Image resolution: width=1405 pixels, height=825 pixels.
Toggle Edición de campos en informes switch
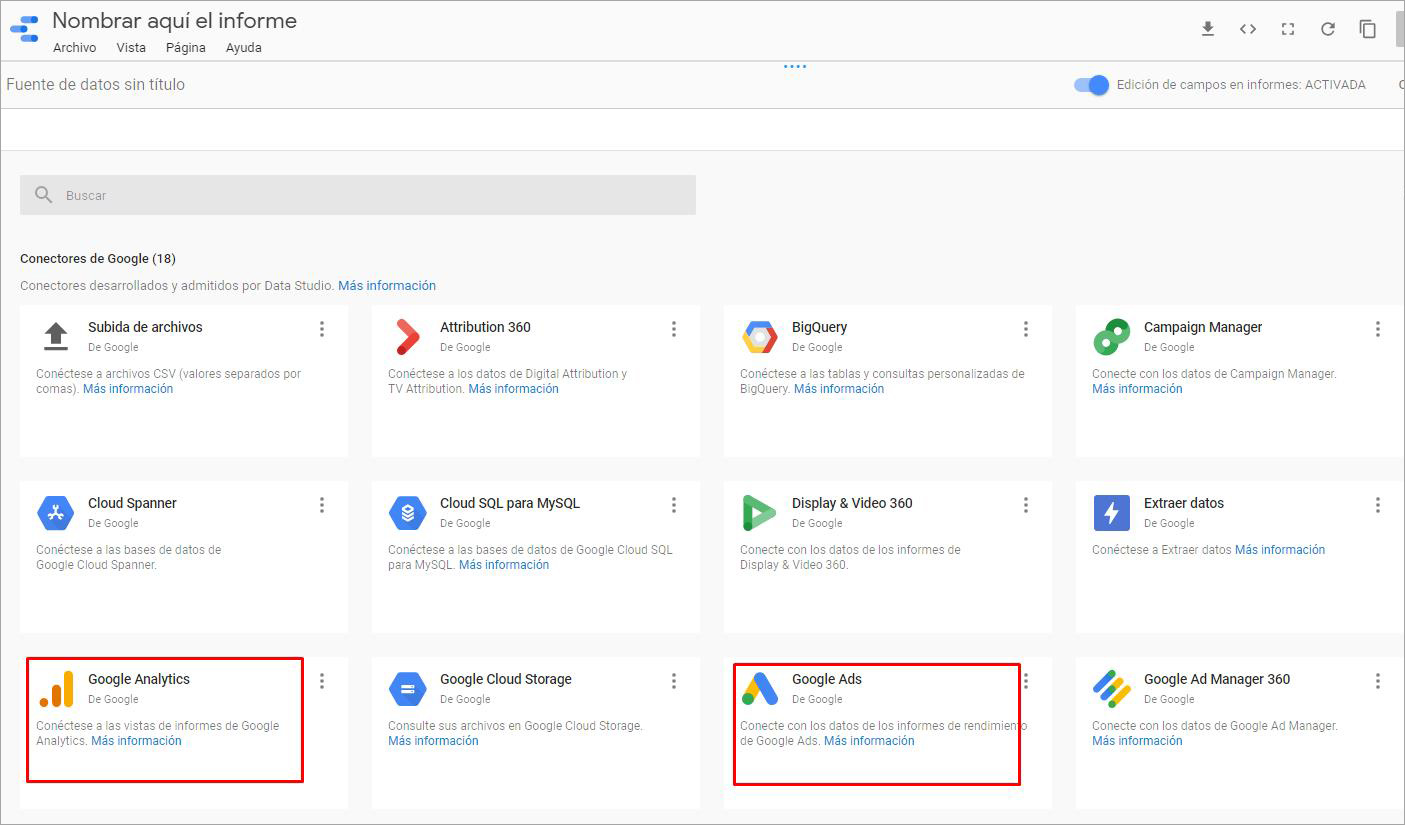pos(1091,85)
